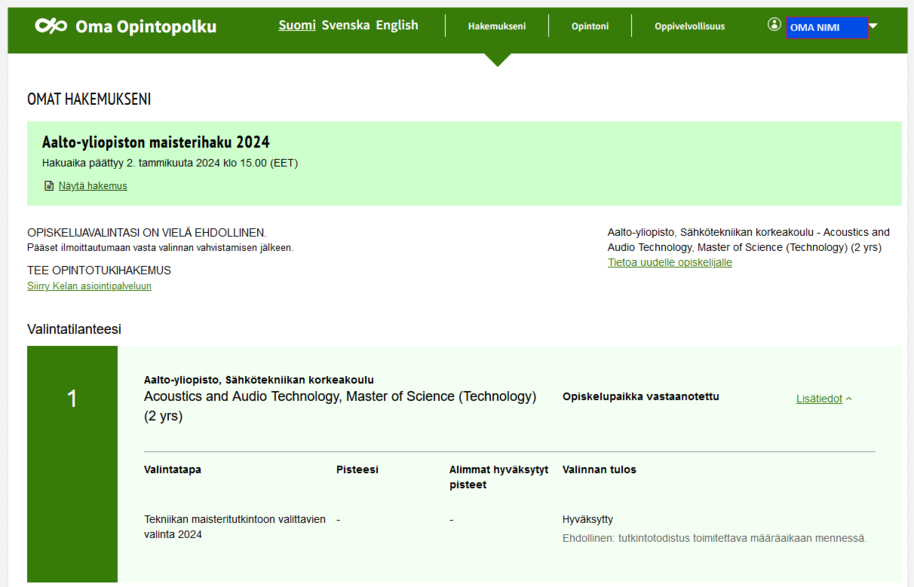This screenshot has width=914, height=587.
Task: Click the Oma Opintopolku infinity logo icon
Action: 51,26
